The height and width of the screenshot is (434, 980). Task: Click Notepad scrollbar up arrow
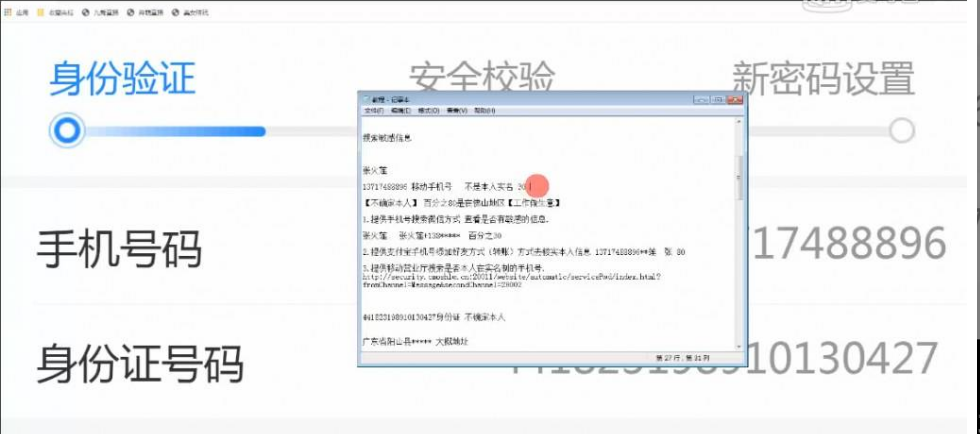point(741,121)
